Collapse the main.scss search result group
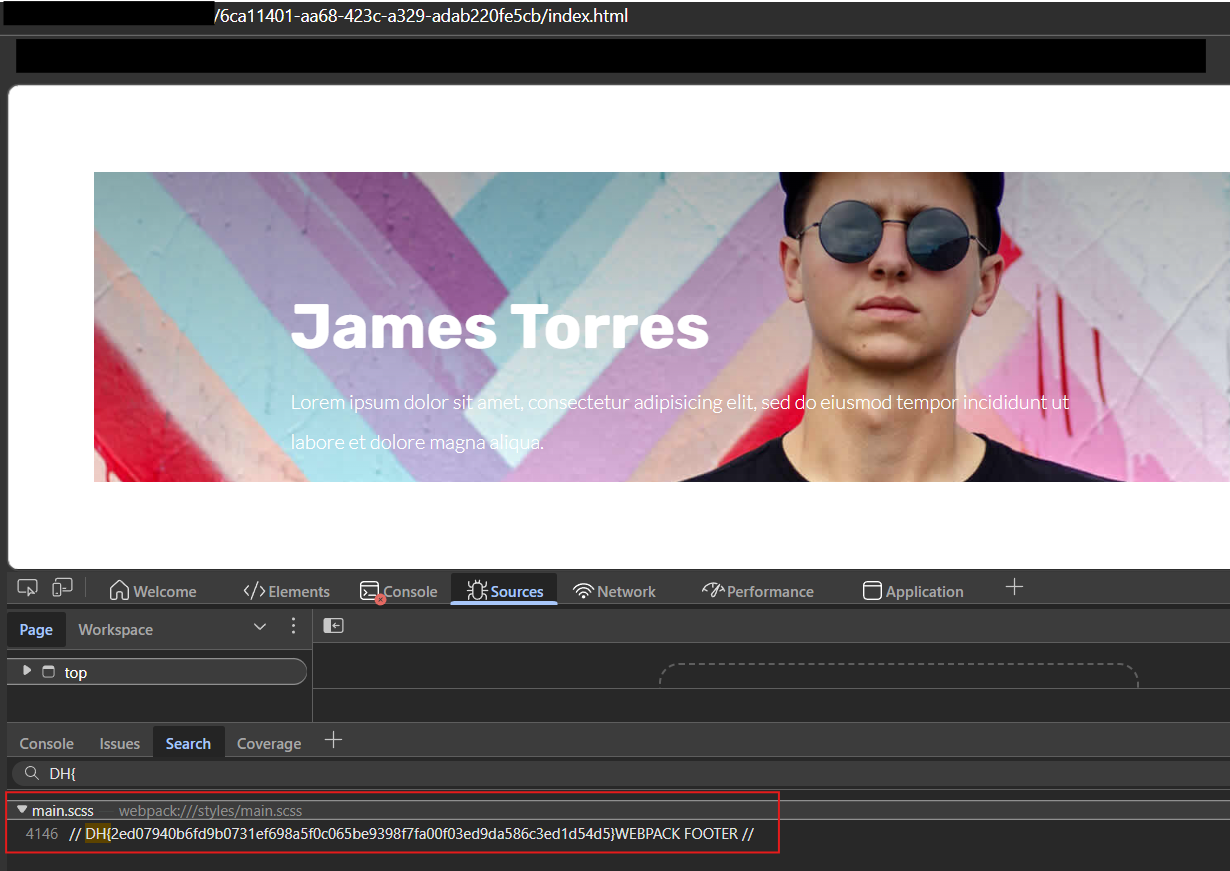The image size is (1230, 871). coord(22,810)
